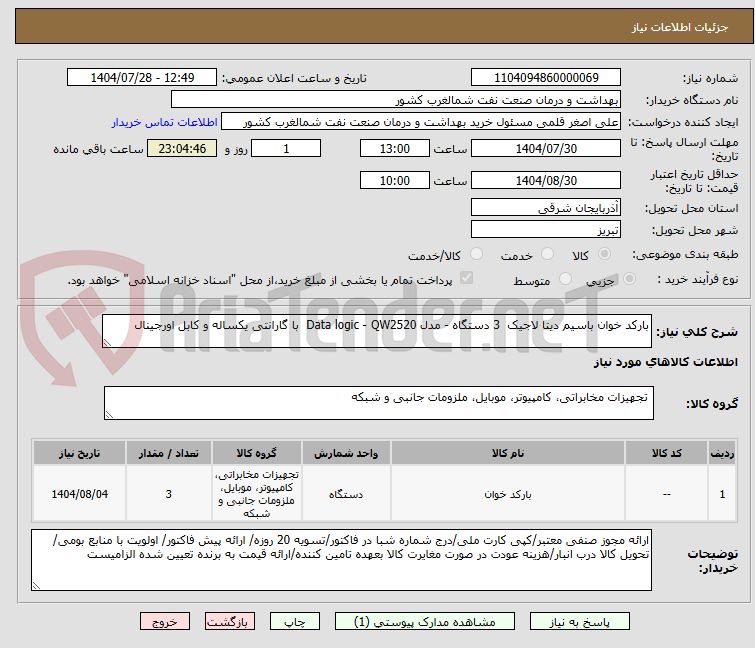Screen dimensions: 755x648
Task: Click the validity time field 10:00
Action: tap(394, 181)
